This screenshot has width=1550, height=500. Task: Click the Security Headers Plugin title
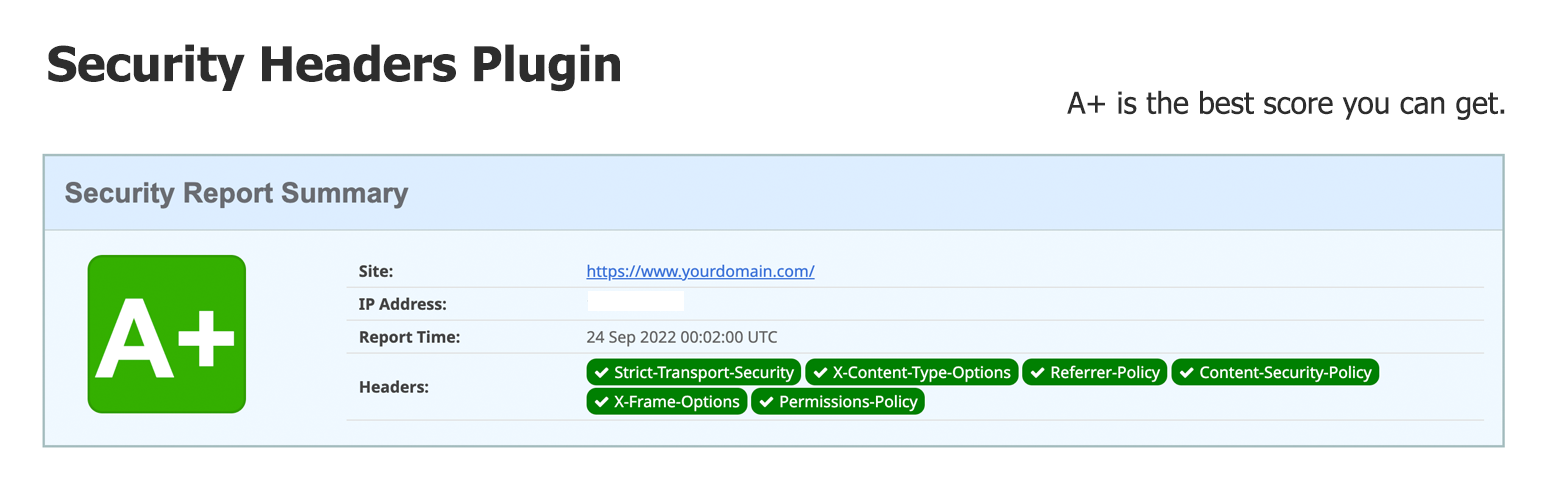click(334, 66)
